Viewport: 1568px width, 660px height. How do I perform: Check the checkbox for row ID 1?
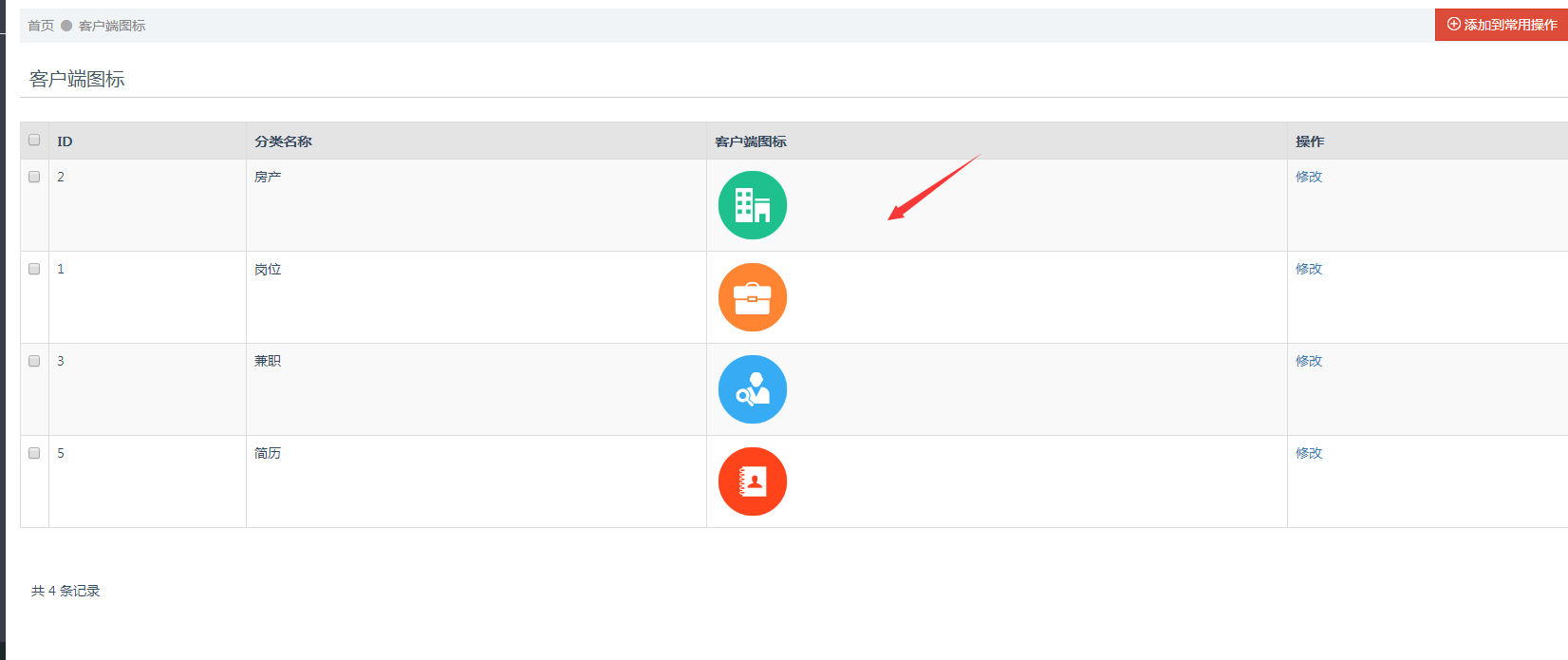coord(34,269)
